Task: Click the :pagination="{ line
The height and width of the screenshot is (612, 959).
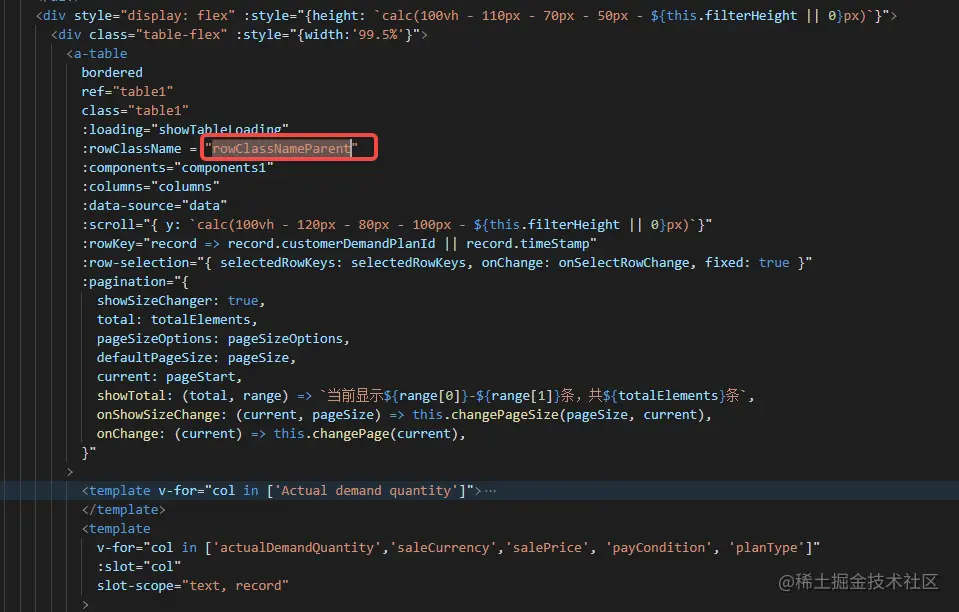Action: 135,281
